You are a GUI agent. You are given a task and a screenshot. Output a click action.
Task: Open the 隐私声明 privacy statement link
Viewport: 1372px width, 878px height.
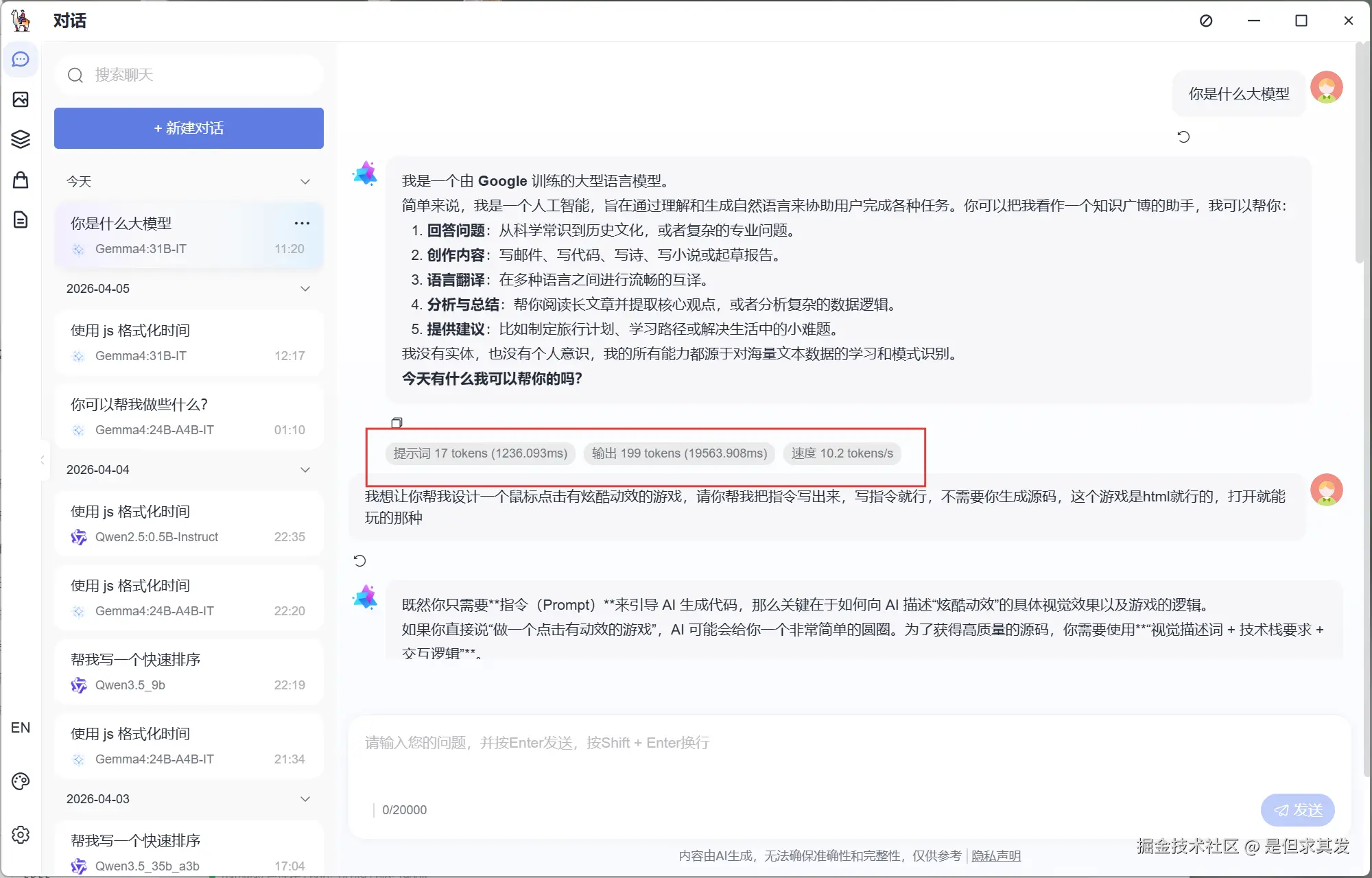(996, 855)
